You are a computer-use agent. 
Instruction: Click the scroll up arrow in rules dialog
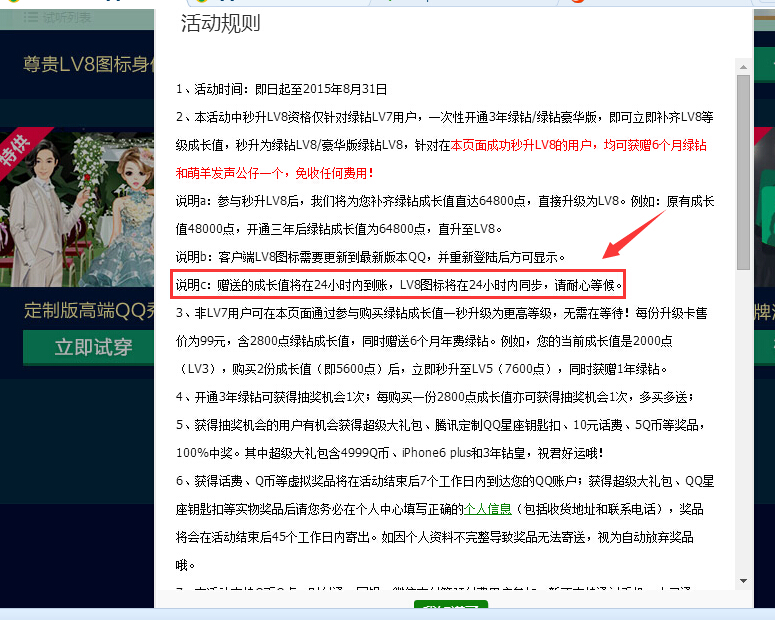(x=743, y=67)
